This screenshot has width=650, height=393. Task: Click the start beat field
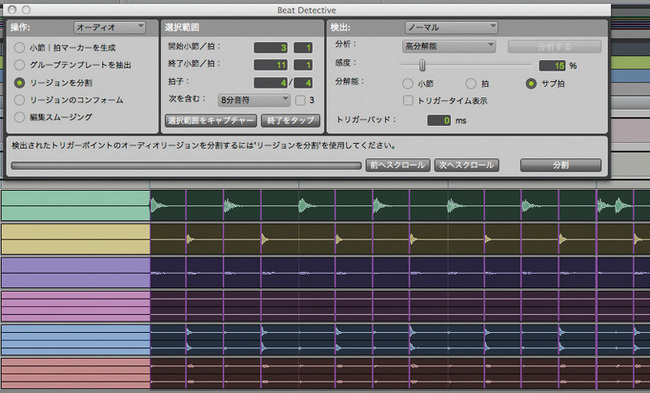click(x=303, y=48)
